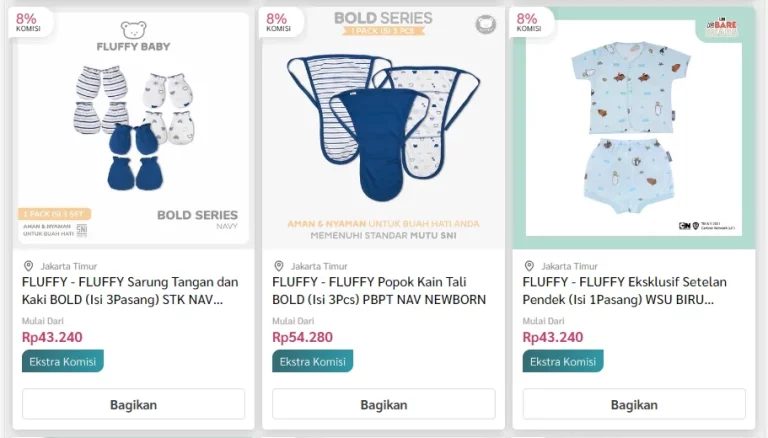This screenshot has width=768, height=438.
Task: Click the SNI certification mark on mittens image
Action: pos(82,229)
